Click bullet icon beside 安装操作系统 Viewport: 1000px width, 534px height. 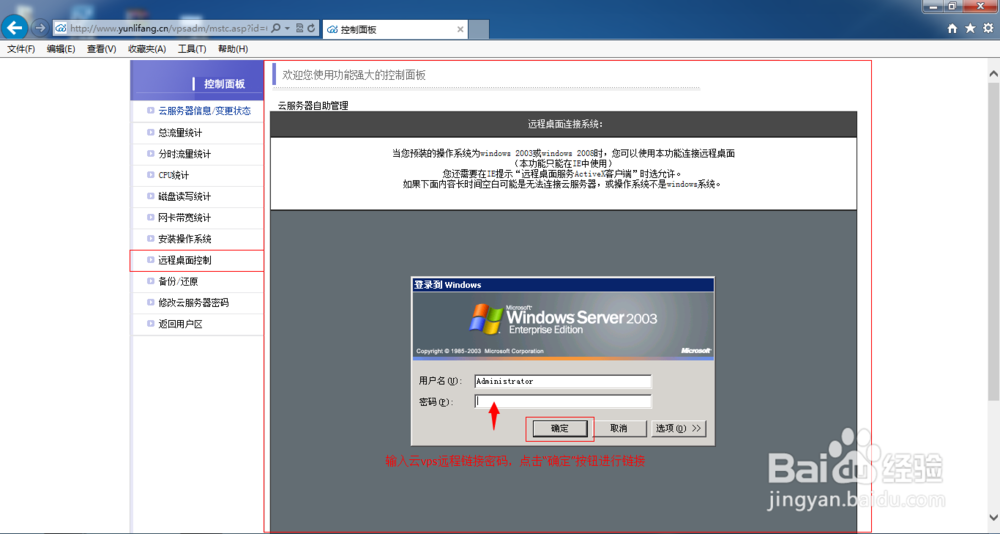pyautogui.click(x=151, y=239)
